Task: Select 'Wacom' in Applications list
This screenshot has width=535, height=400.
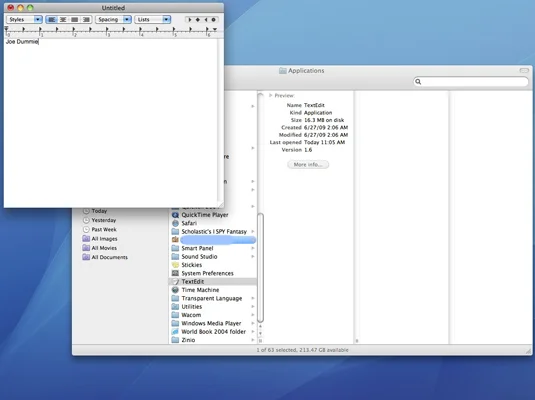Action: [x=191, y=315]
